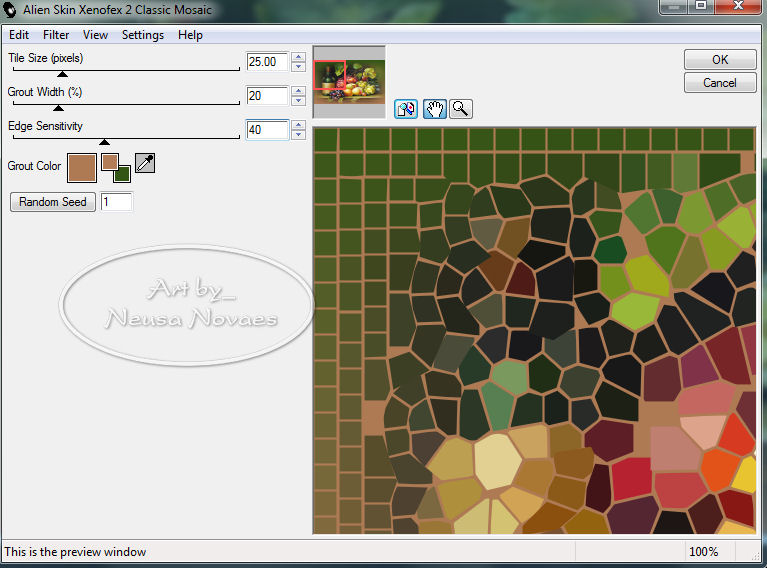Click the Grout Width slider handle
The width and height of the screenshot is (767, 568).
58,108
